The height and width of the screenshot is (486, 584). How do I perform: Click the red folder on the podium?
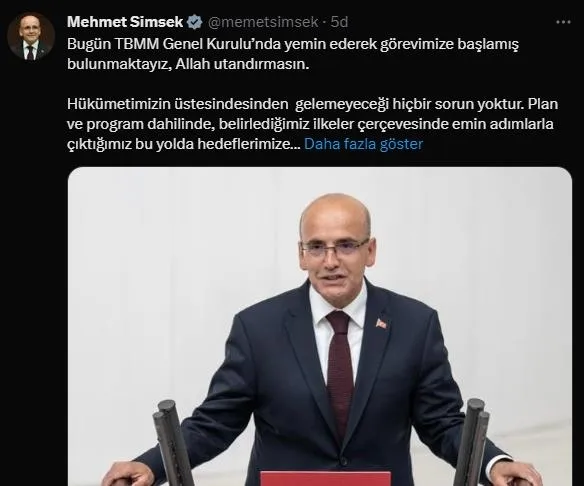coord(325,479)
